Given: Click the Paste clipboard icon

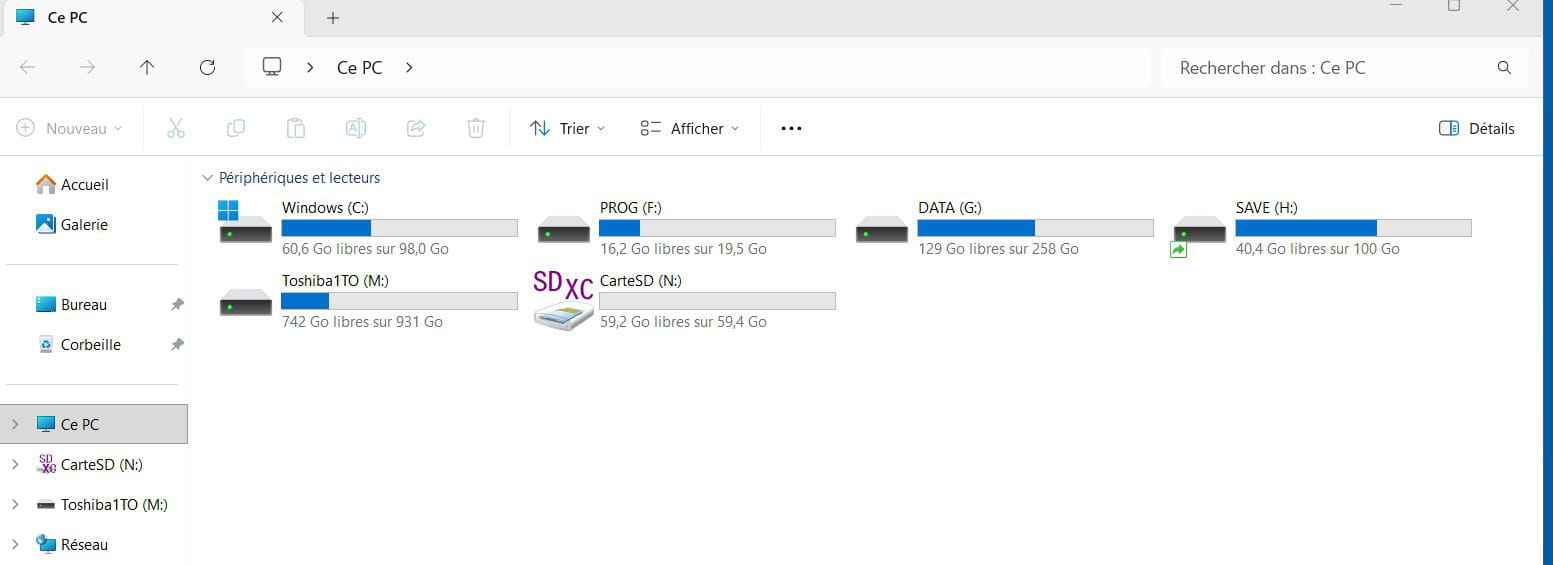Looking at the screenshot, I should 296,128.
